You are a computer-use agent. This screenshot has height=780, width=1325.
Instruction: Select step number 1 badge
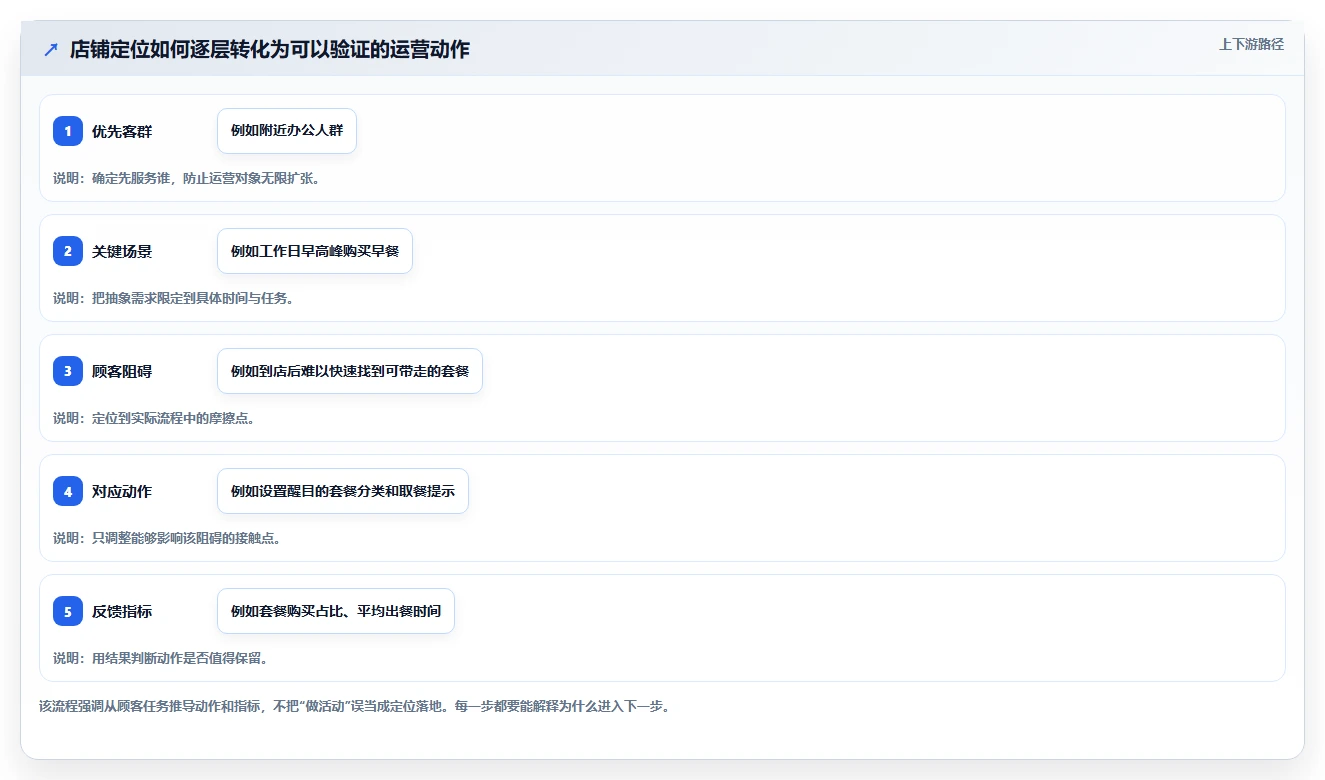(x=68, y=131)
